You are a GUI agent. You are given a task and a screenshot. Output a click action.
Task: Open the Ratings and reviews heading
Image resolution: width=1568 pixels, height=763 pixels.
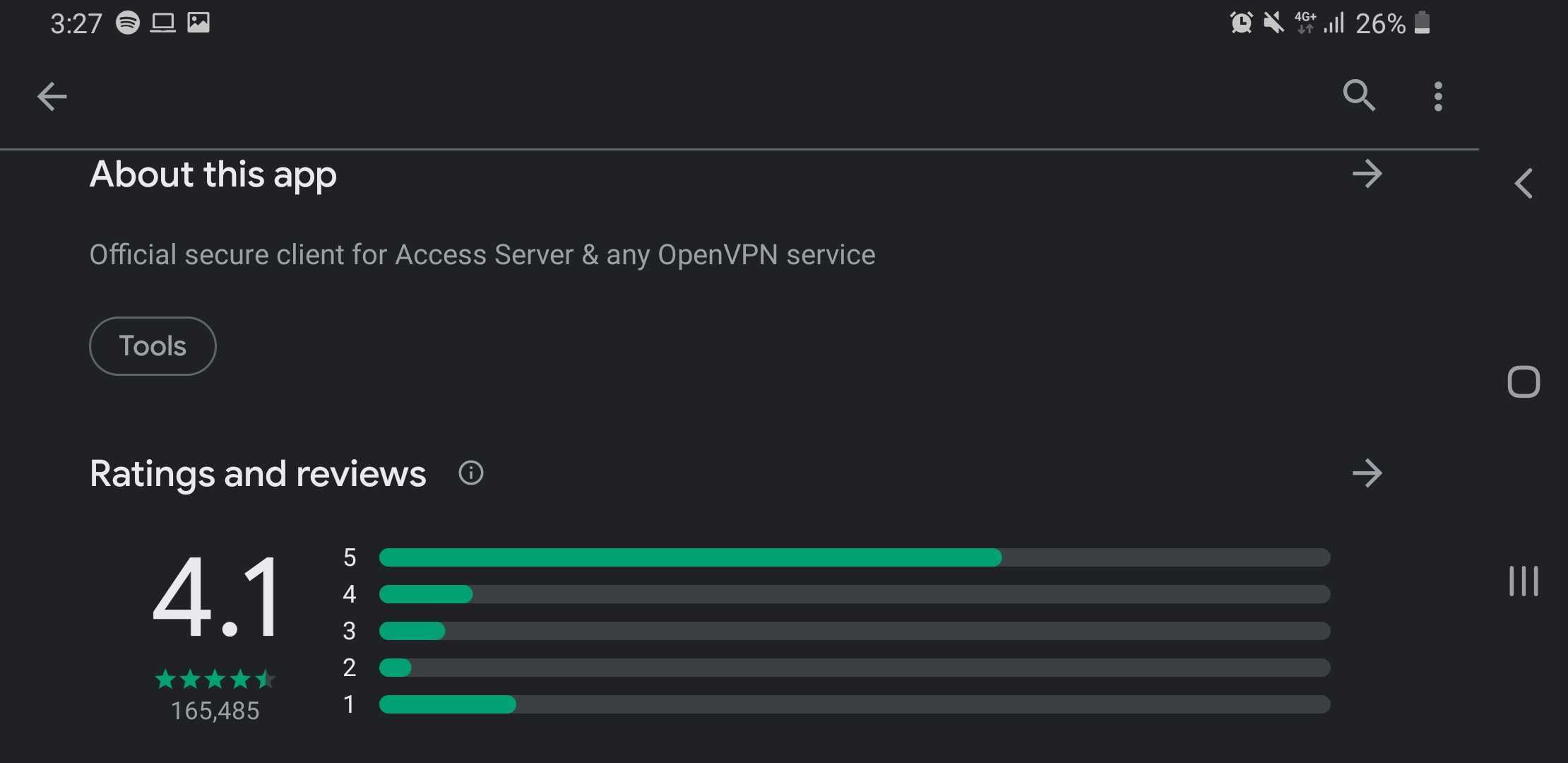coord(258,474)
